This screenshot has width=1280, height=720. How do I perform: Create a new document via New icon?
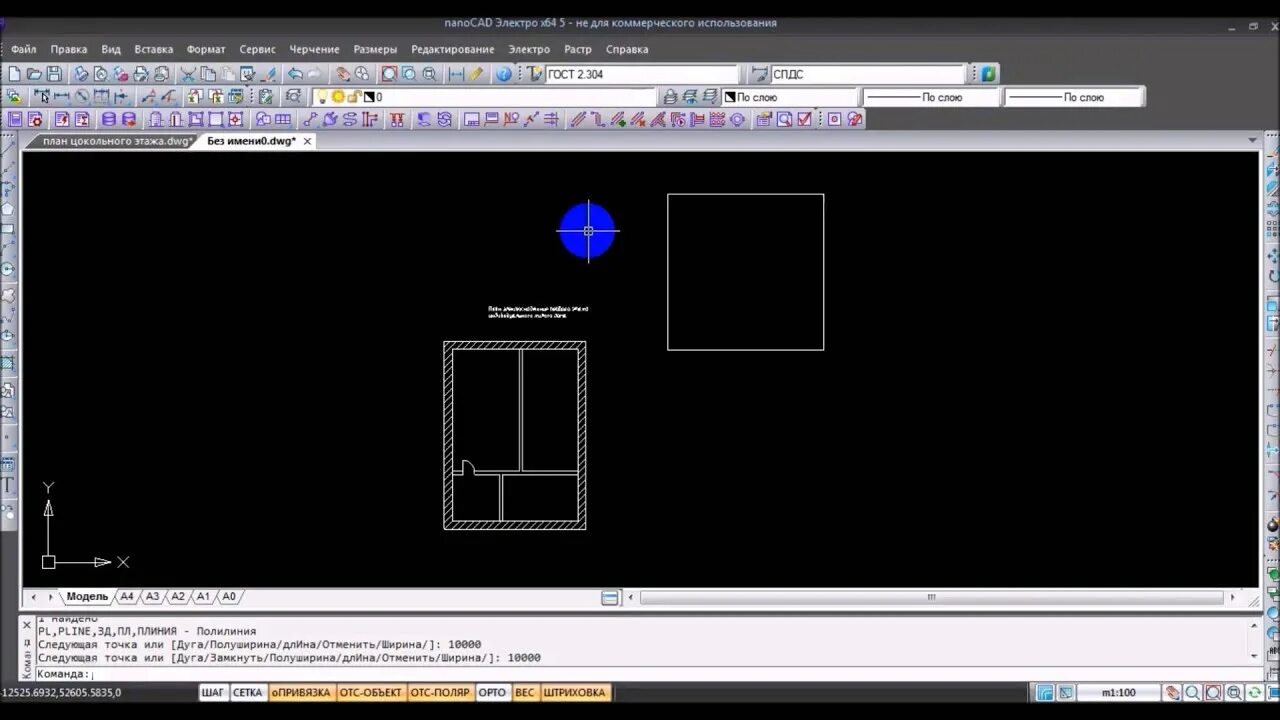[x=14, y=74]
